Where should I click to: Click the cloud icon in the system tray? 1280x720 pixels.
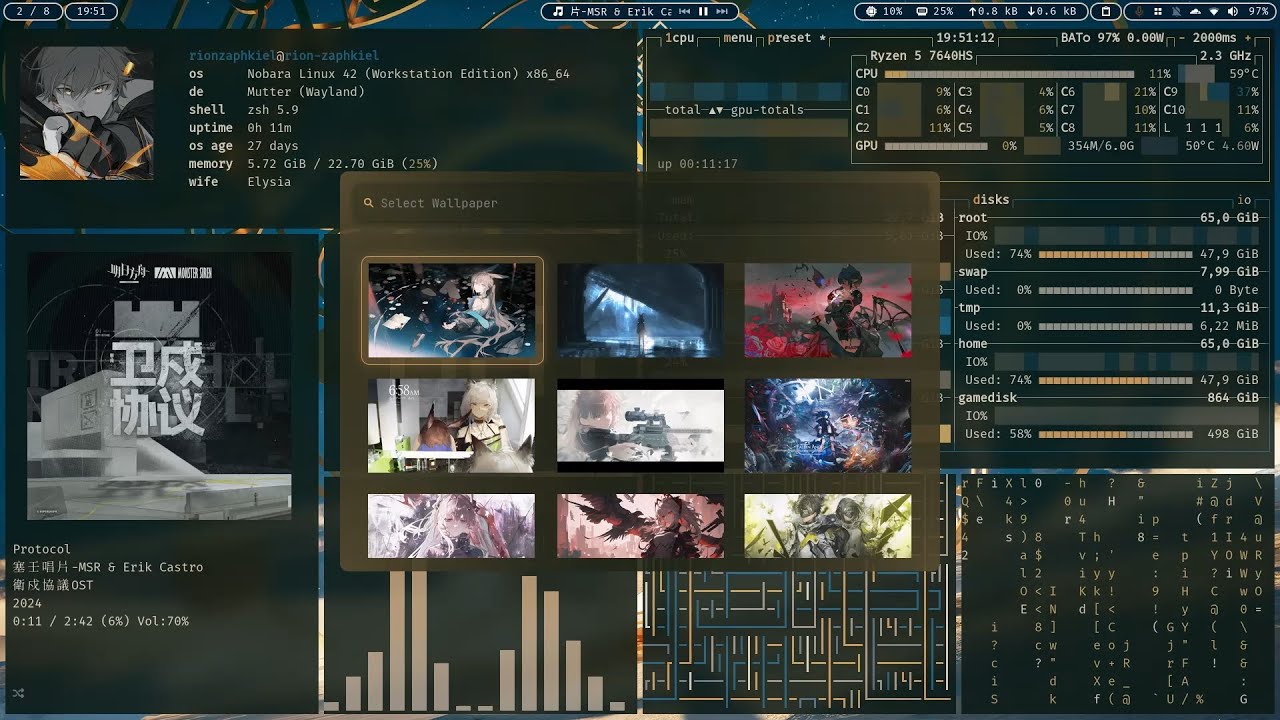click(1195, 11)
